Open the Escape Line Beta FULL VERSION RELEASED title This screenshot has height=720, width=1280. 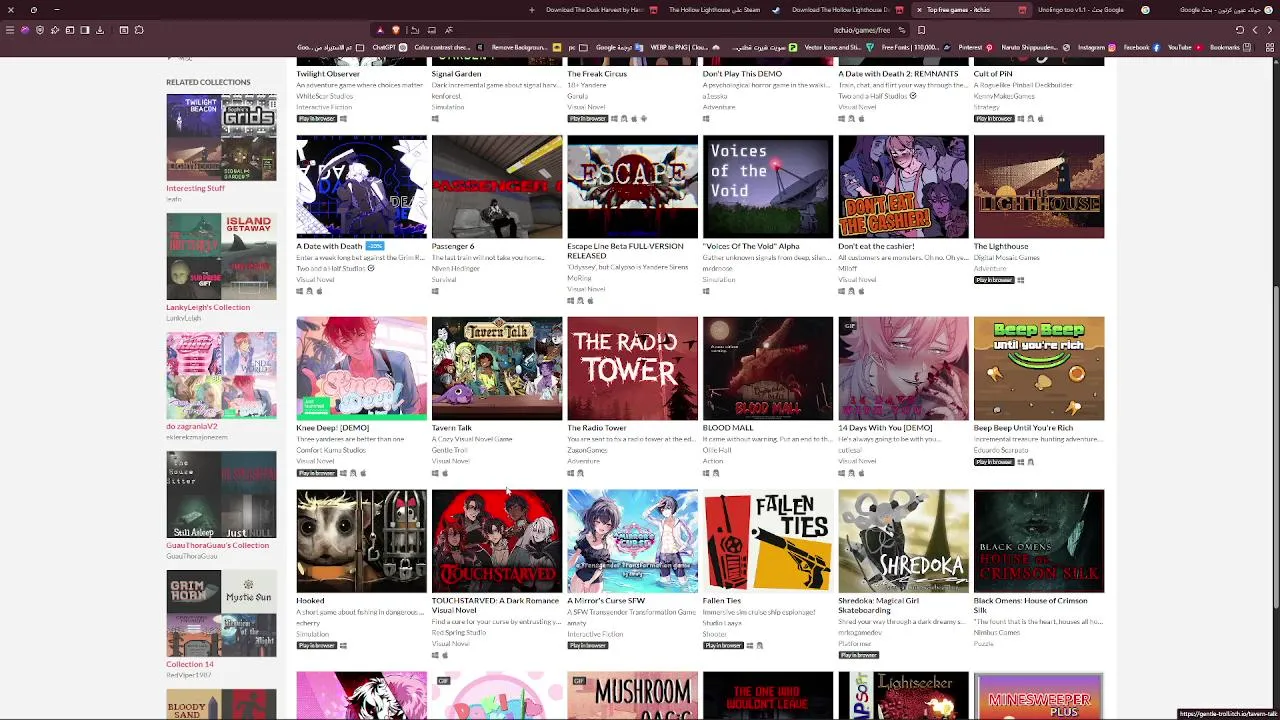click(x=625, y=251)
